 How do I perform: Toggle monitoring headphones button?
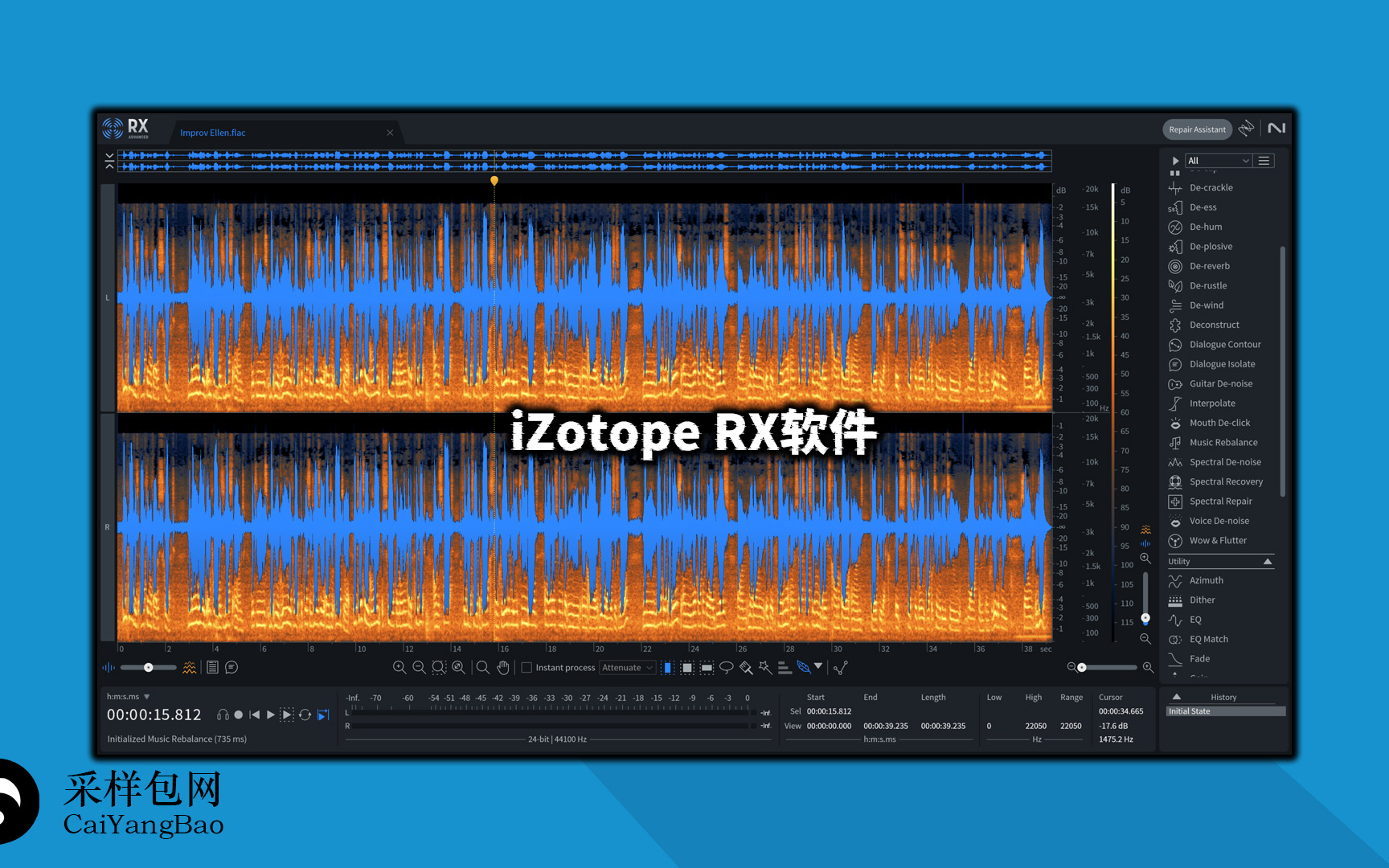coord(223,714)
